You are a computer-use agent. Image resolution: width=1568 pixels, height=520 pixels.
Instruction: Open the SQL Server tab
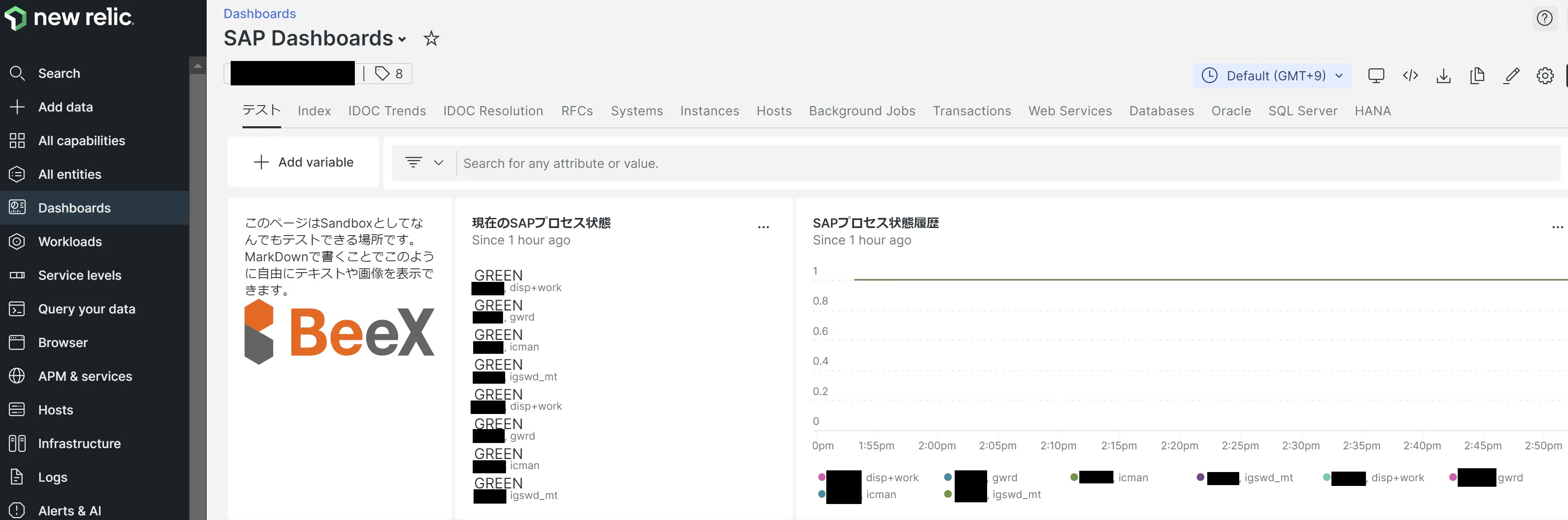(x=1303, y=111)
